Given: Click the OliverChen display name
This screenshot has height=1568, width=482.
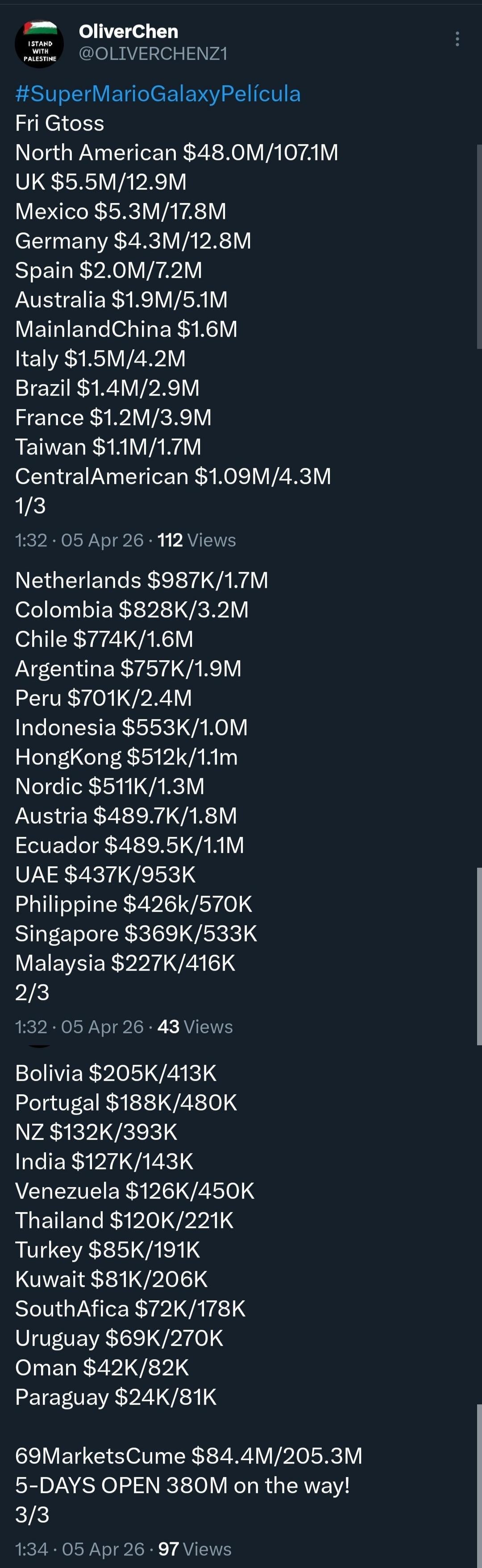Looking at the screenshot, I should [129, 32].
